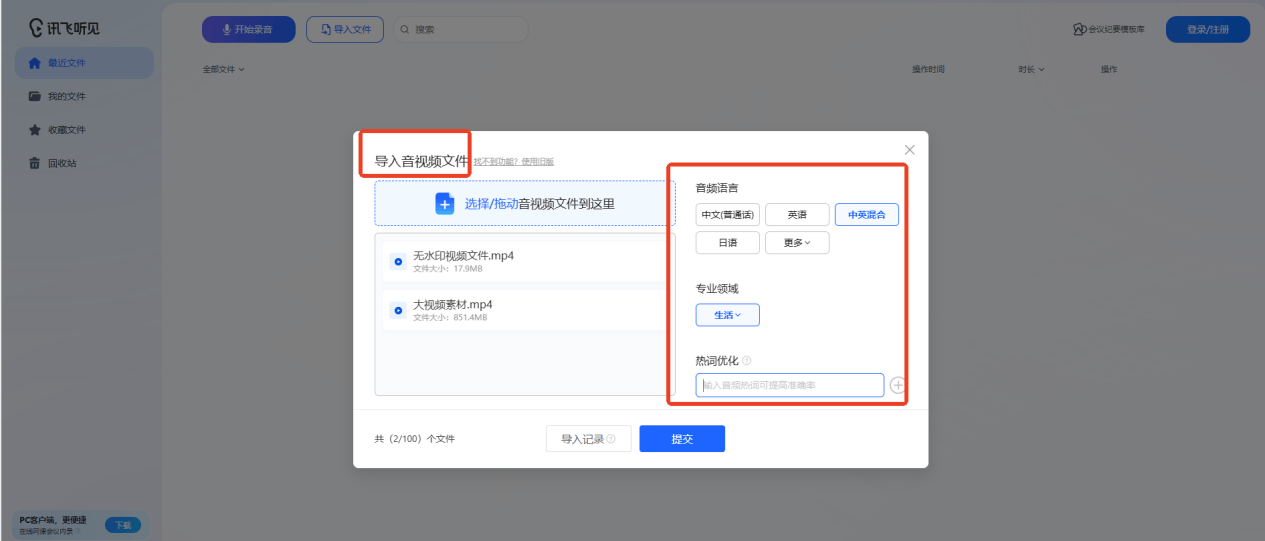Expand the 更多 languages dropdown

(797, 243)
